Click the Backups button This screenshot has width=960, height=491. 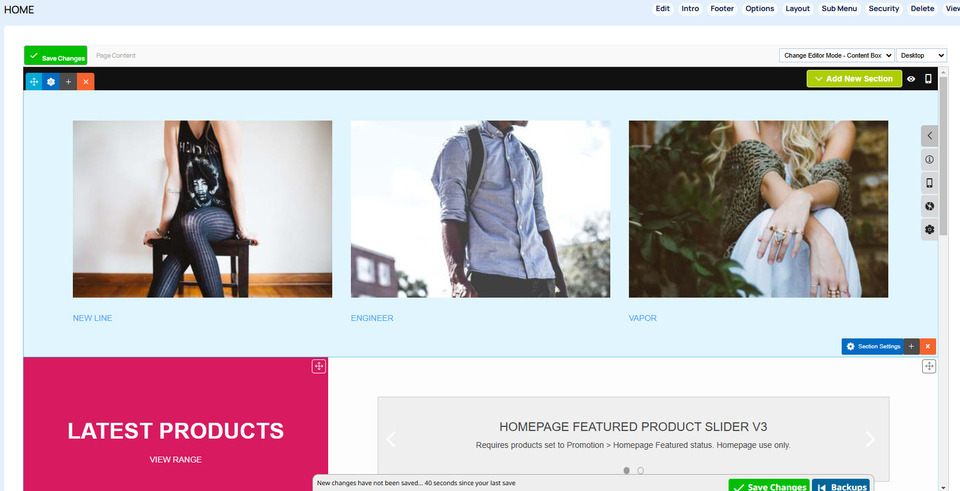tap(840, 486)
